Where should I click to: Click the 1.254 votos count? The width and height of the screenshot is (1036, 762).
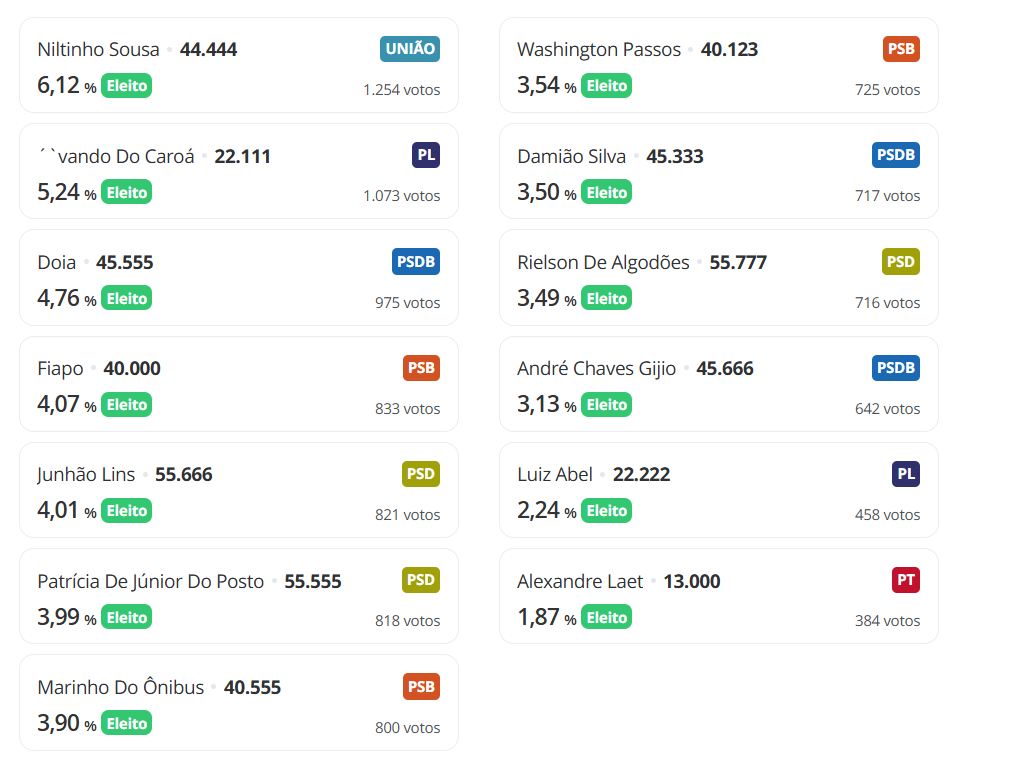401,90
